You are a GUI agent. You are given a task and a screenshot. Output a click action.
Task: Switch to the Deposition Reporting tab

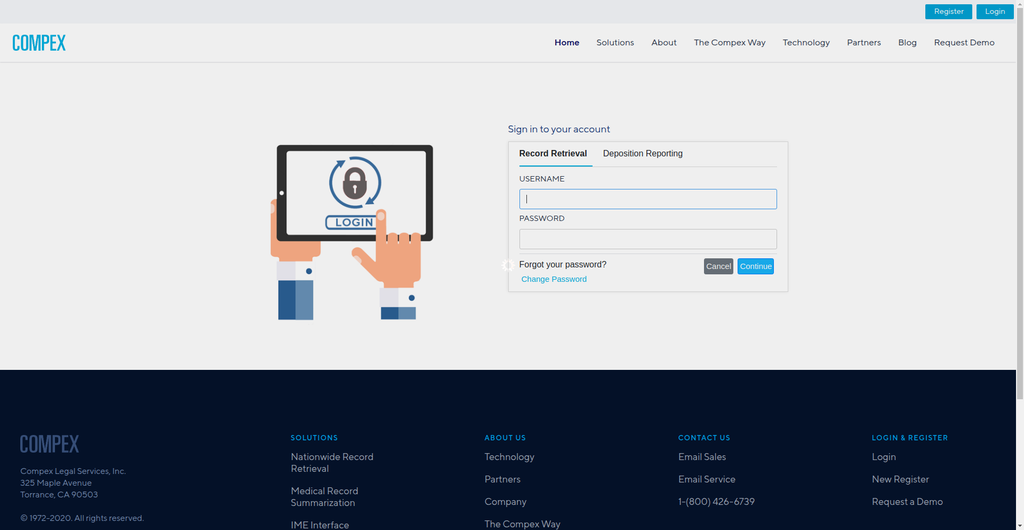643,154
